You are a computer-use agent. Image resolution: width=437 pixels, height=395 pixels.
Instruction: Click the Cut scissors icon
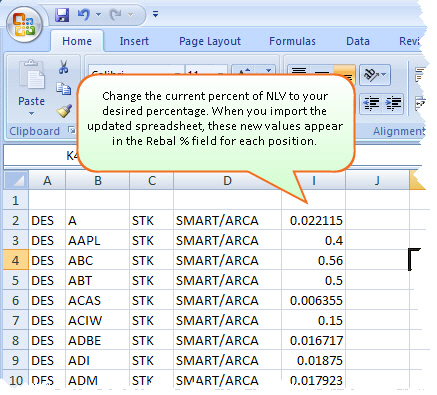(63, 67)
